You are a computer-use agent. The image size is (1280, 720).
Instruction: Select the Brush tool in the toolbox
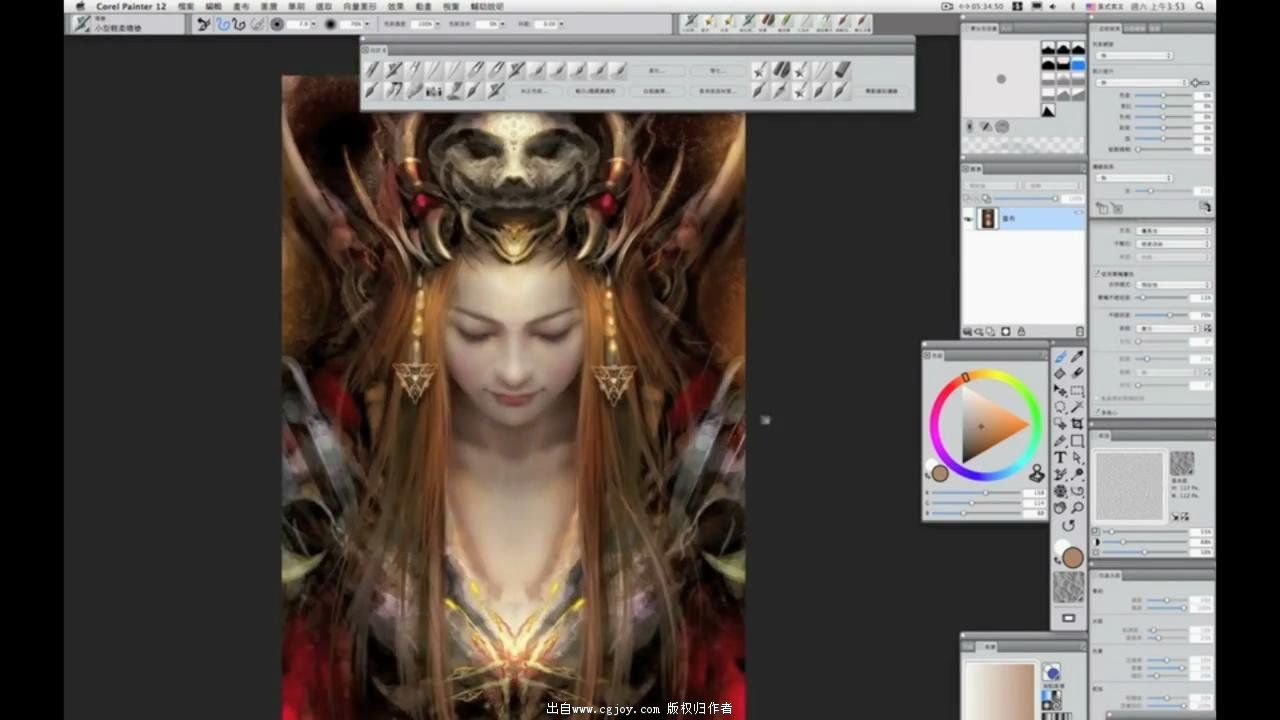click(x=1060, y=356)
